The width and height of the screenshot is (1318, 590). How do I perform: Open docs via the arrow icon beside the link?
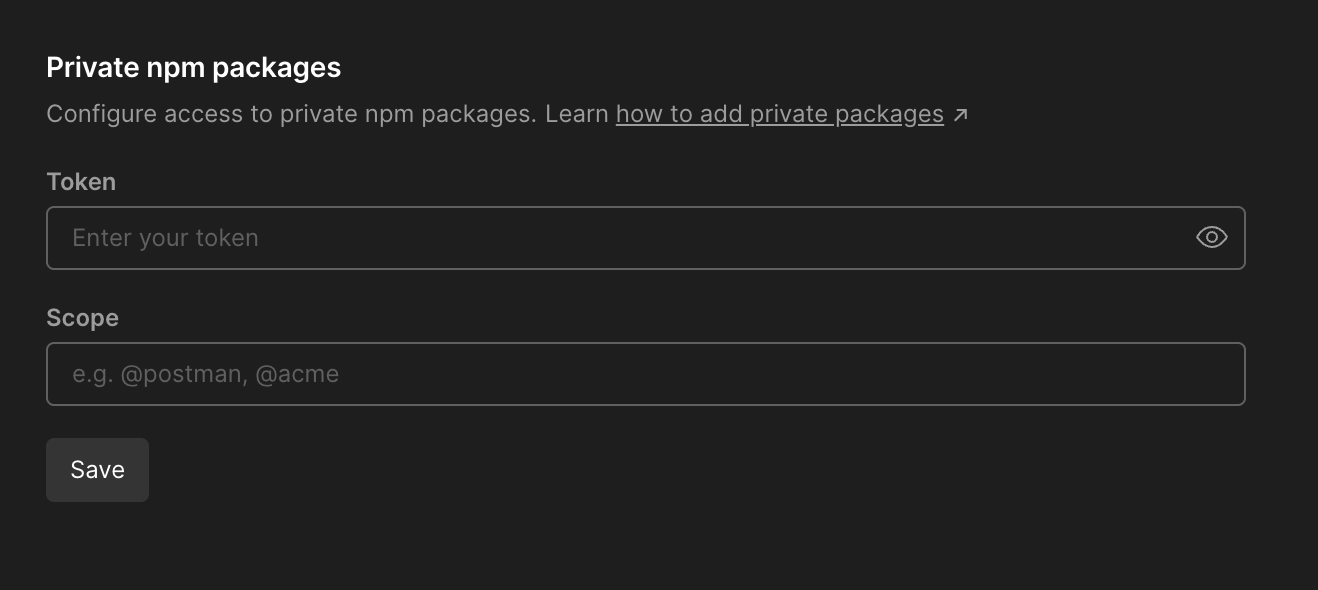click(x=960, y=115)
